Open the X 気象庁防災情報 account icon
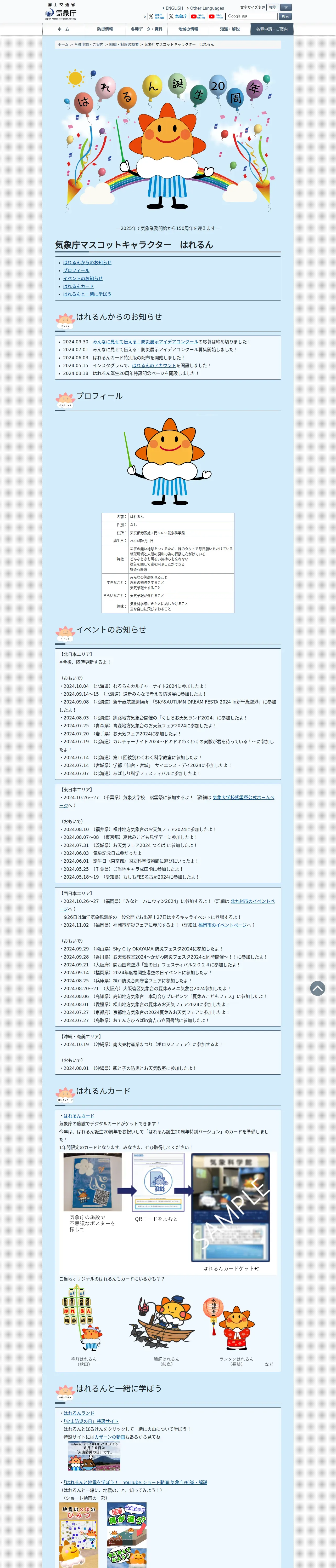This screenshot has height=1568, width=336. click(157, 16)
